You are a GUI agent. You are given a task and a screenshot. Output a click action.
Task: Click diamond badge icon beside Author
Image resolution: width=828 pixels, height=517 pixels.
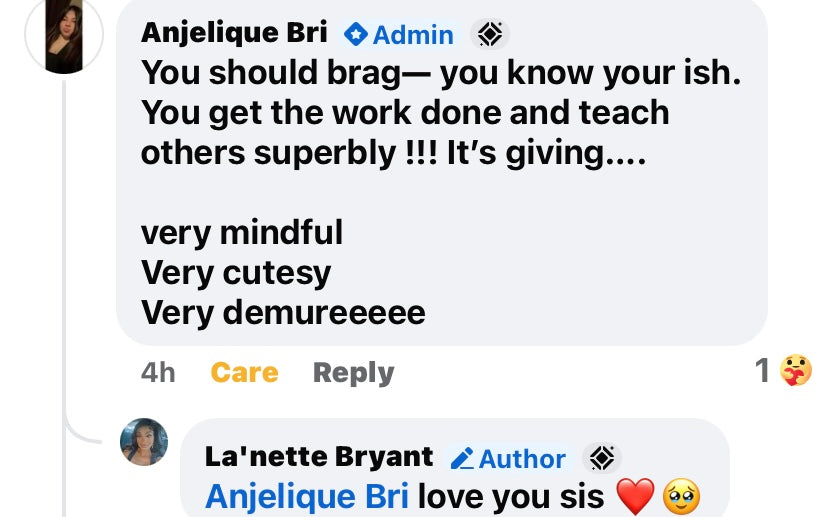click(x=601, y=457)
